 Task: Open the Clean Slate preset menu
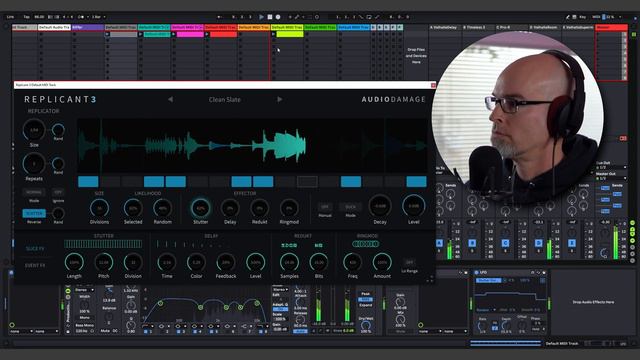click(x=224, y=100)
